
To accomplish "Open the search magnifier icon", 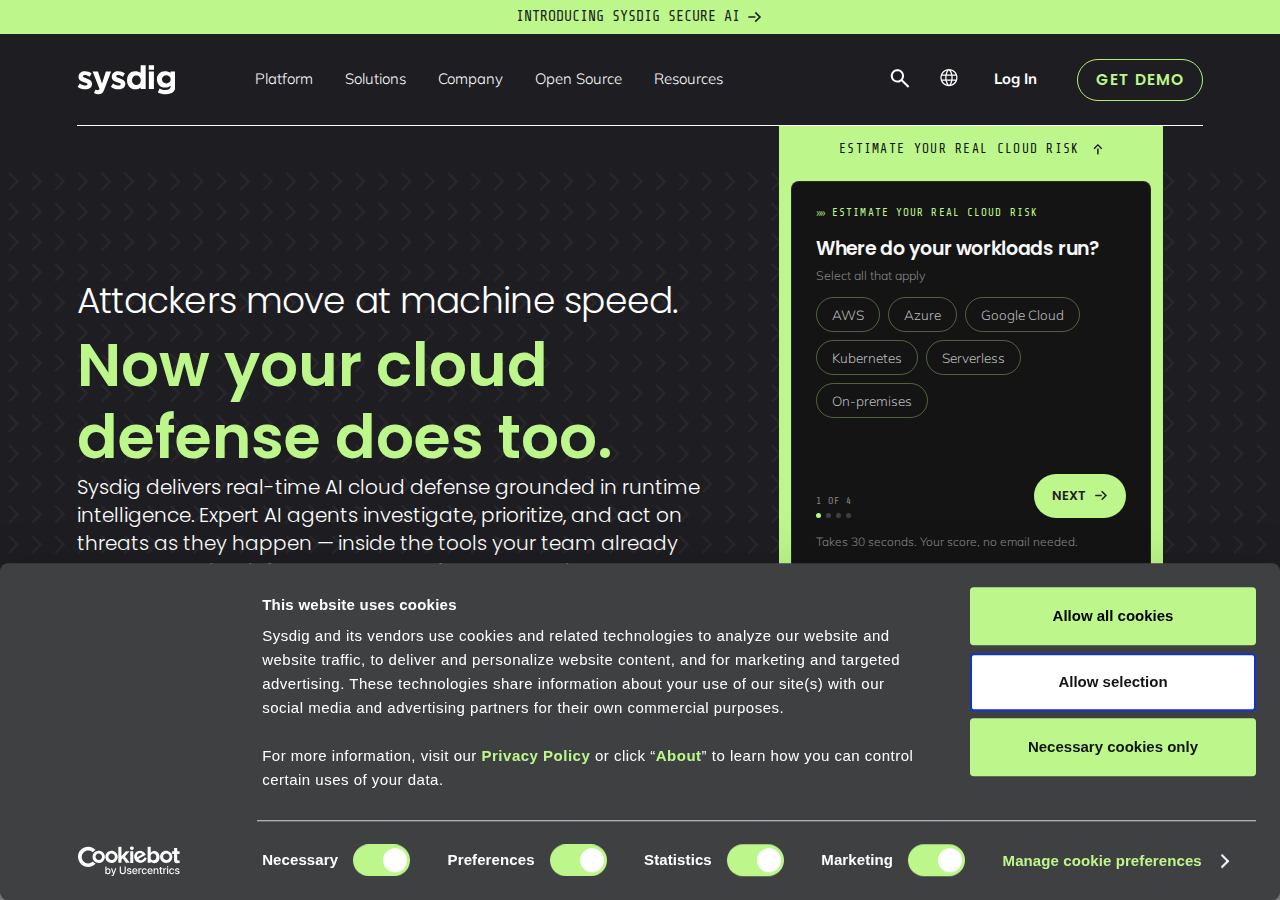I will (x=900, y=78).
